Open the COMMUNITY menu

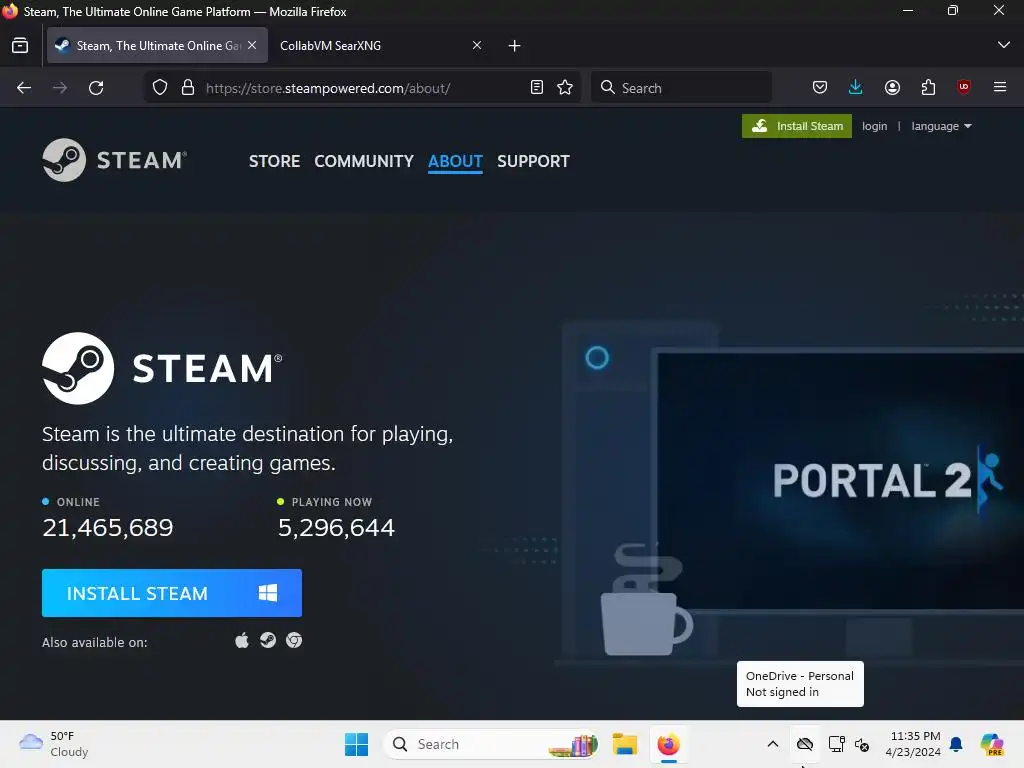(x=364, y=161)
